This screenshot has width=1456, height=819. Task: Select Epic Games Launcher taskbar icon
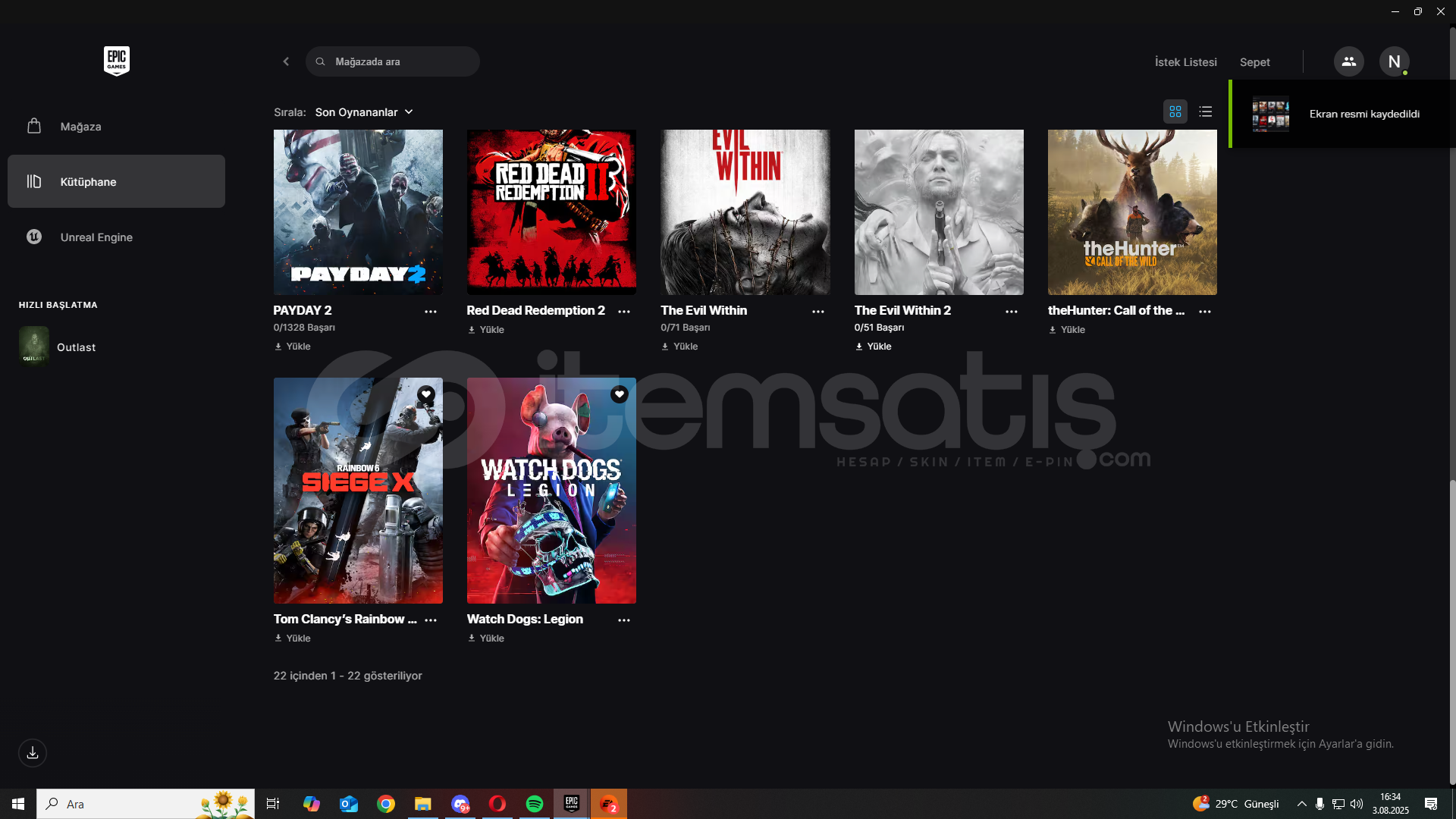572,804
